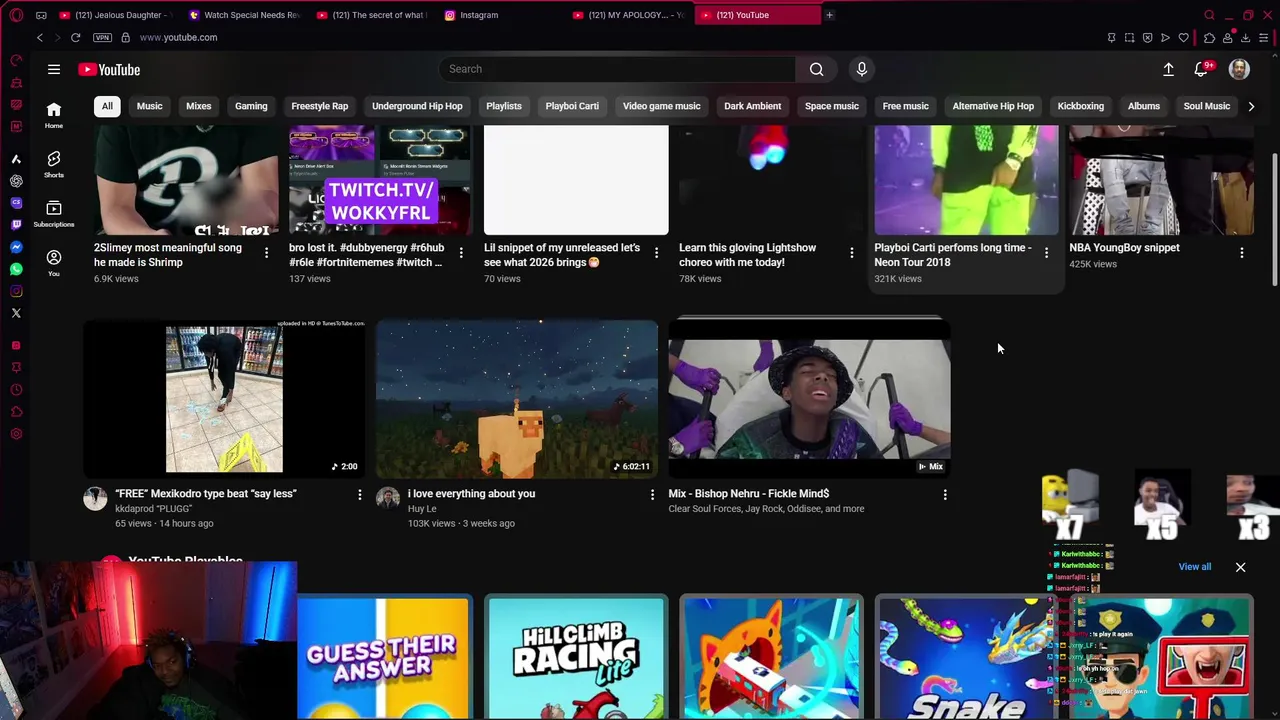Select the Kickboxing filter chip
1280x720 pixels.
point(1080,106)
